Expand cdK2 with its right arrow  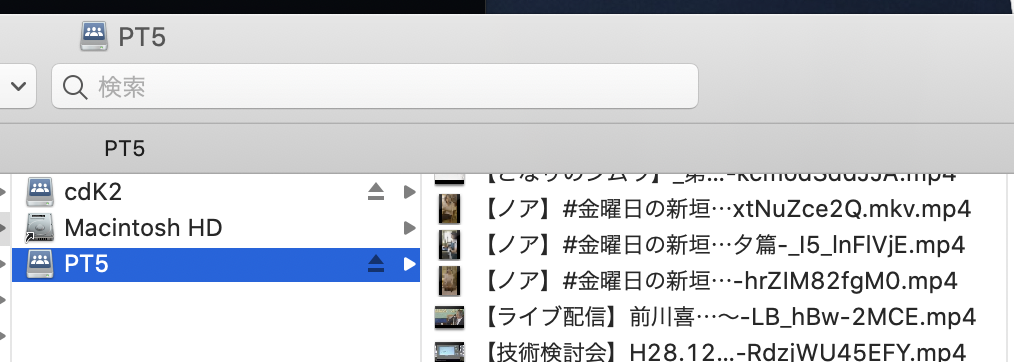409,192
